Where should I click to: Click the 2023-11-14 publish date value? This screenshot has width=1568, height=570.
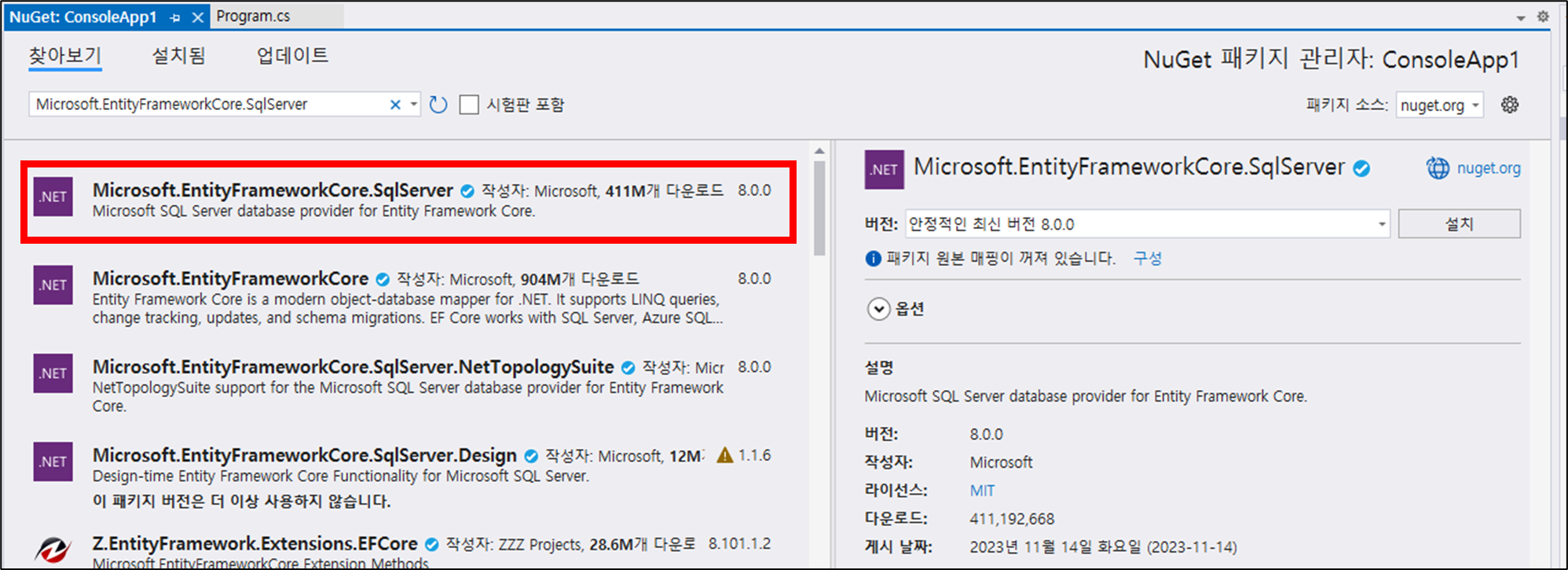point(1103,547)
